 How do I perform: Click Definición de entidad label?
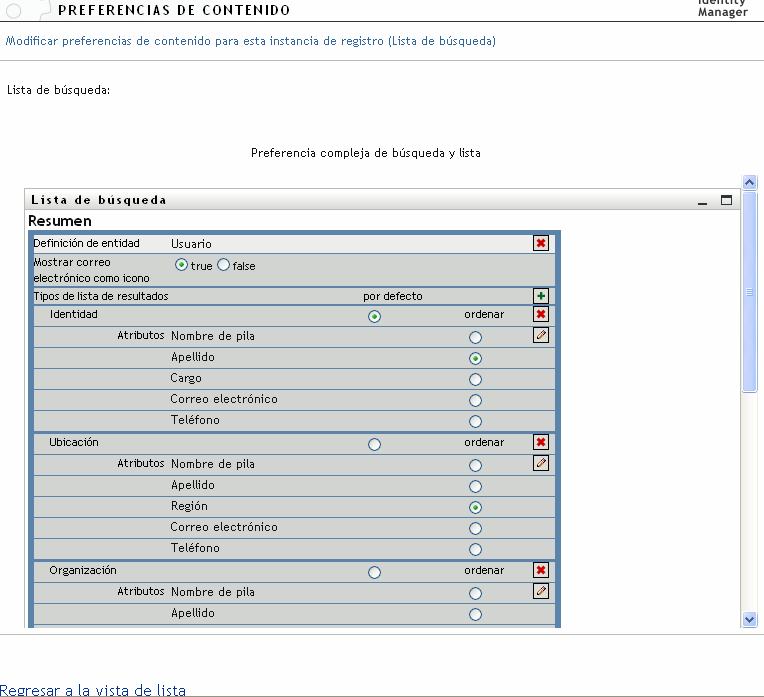[x=86, y=243]
